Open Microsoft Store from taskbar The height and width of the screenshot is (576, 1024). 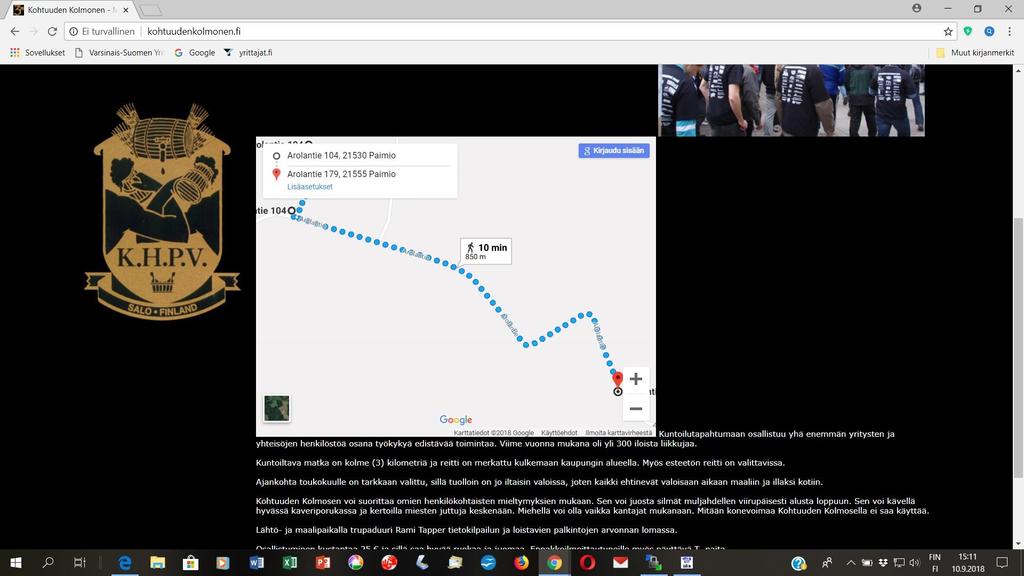pos(190,562)
